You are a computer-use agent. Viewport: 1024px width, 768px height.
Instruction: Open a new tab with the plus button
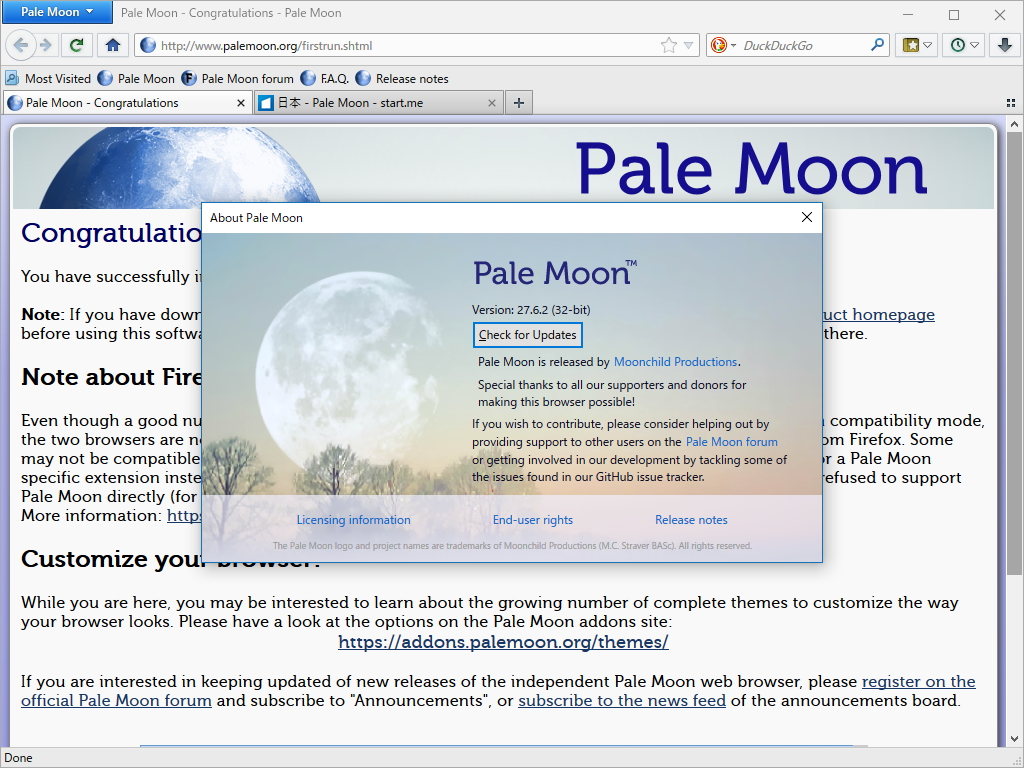click(x=518, y=102)
